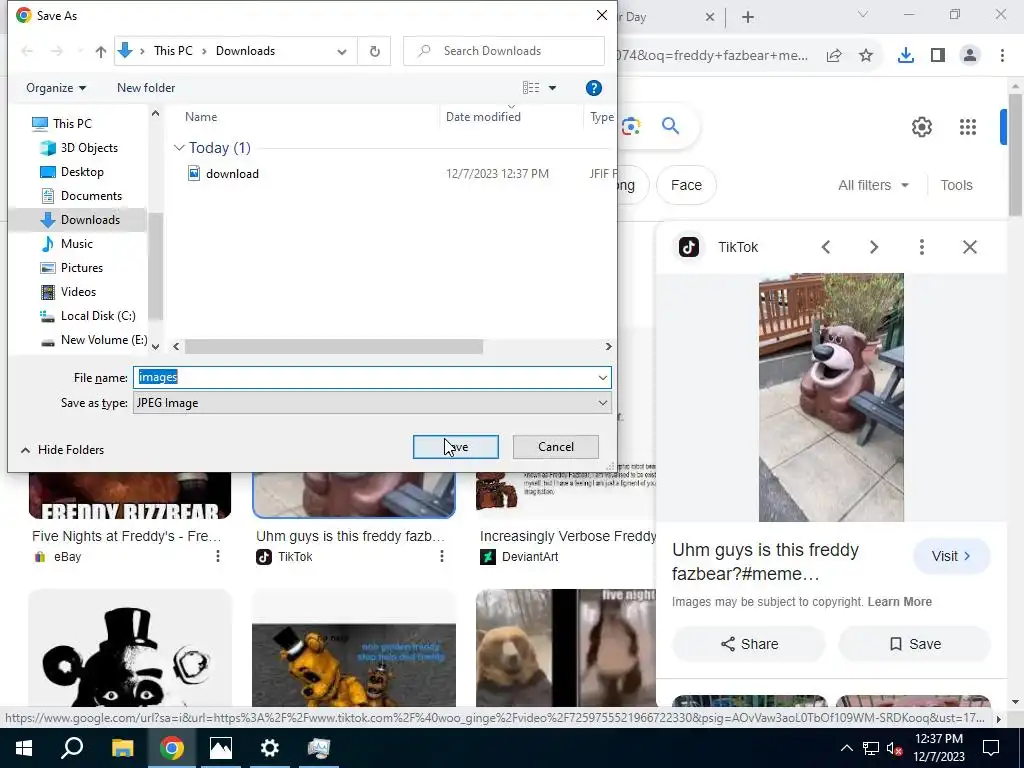This screenshot has height=768, width=1024.
Task: Open Google quick settings gear
Action: [921, 127]
